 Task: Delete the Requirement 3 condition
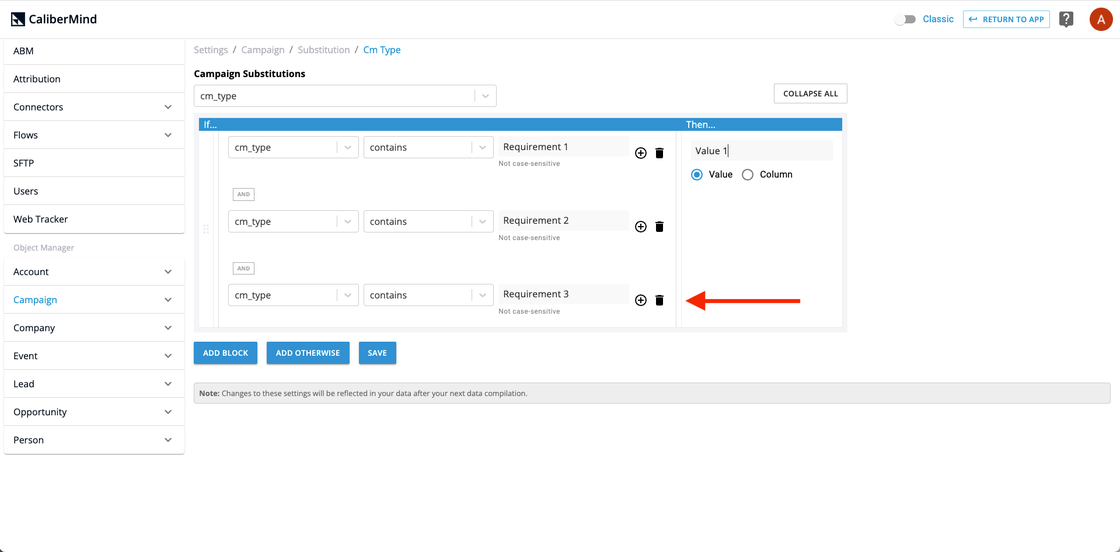point(659,301)
